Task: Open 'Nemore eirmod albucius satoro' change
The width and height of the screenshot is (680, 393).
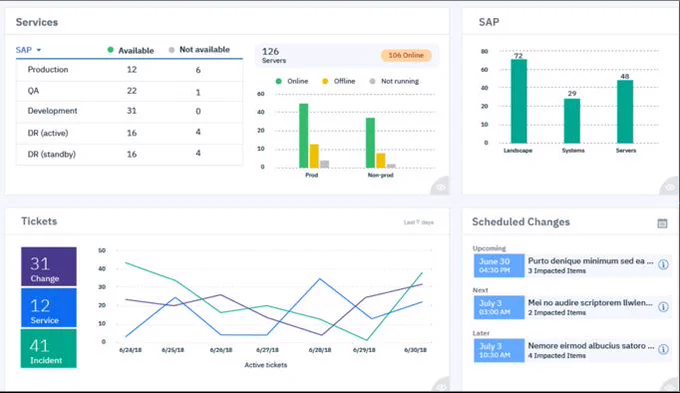Action: [591, 346]
